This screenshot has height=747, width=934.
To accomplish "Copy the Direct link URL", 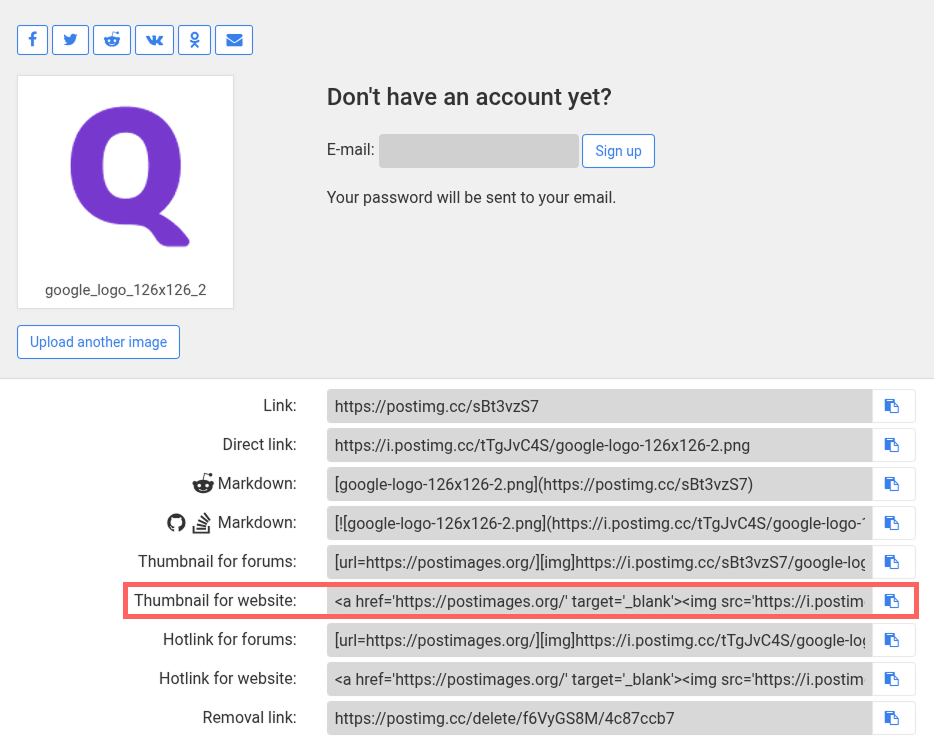I will [893, 445].
